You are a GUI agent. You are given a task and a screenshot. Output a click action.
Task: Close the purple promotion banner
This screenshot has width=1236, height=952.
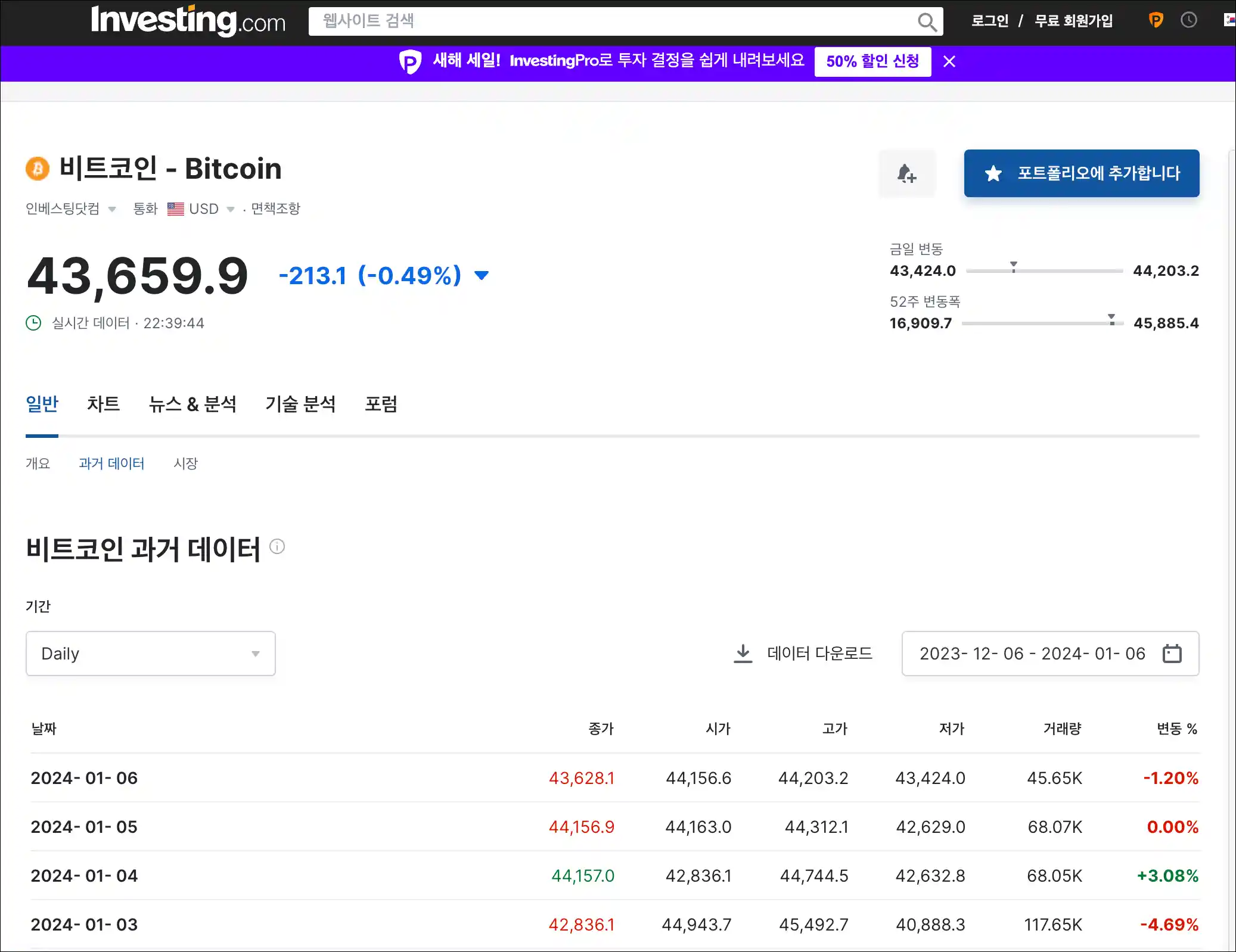(949, 61)
